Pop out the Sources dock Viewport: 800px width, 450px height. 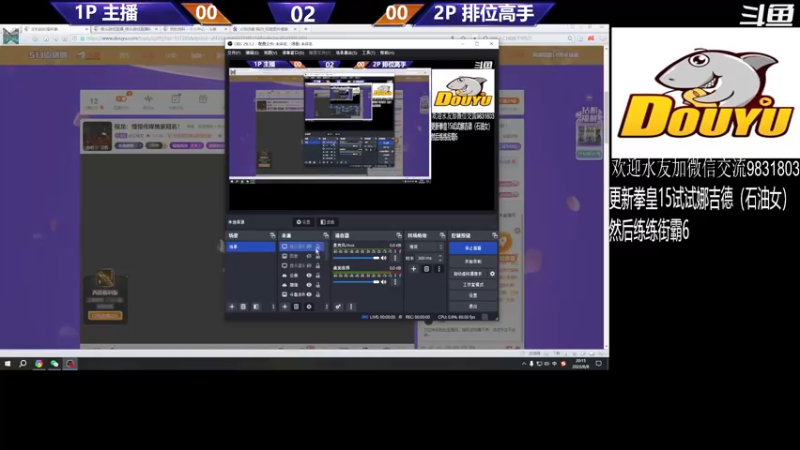tap(326, 235)
